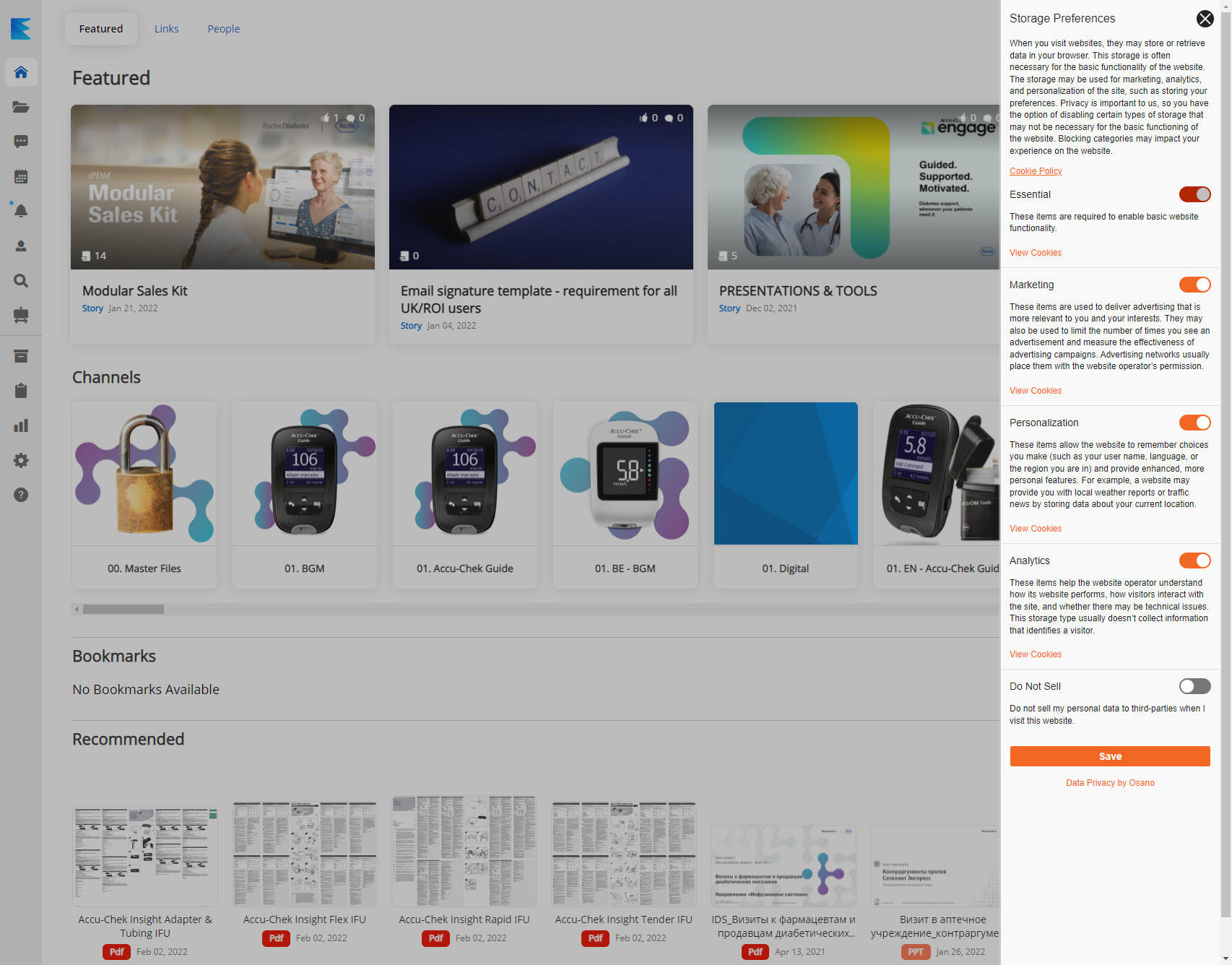
Task: Expand View Cookies under Personalization
Action: tap(1036, 529)
